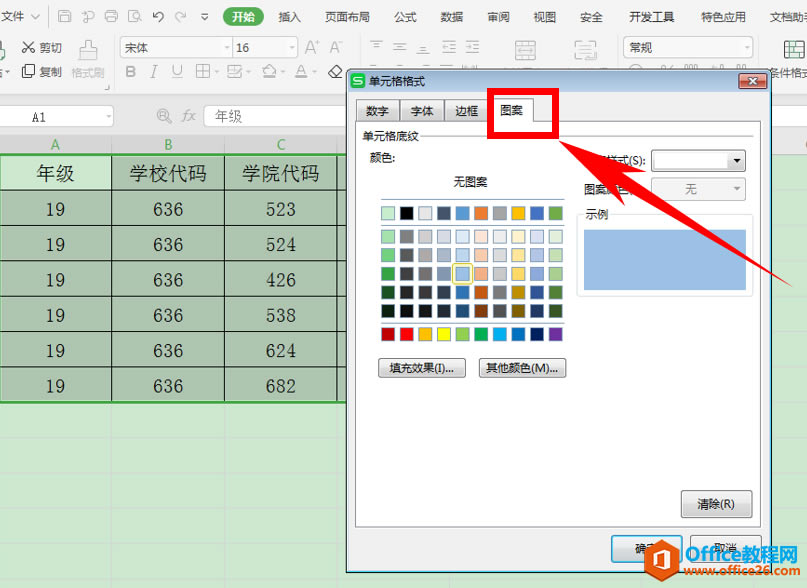Pick the orange color swatch in top row

481,213
